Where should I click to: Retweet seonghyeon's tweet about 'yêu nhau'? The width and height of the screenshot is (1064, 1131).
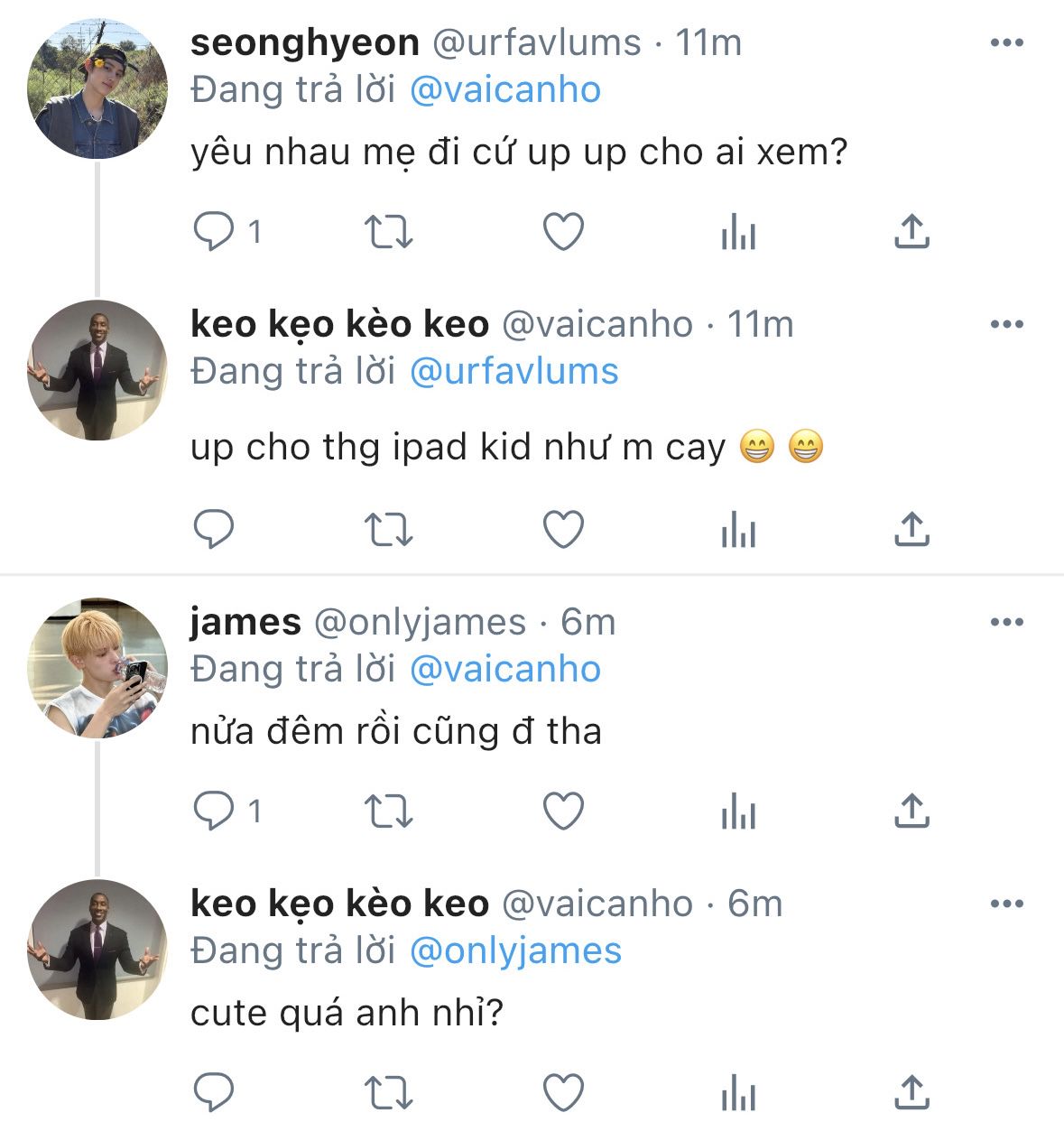[389, 232]
